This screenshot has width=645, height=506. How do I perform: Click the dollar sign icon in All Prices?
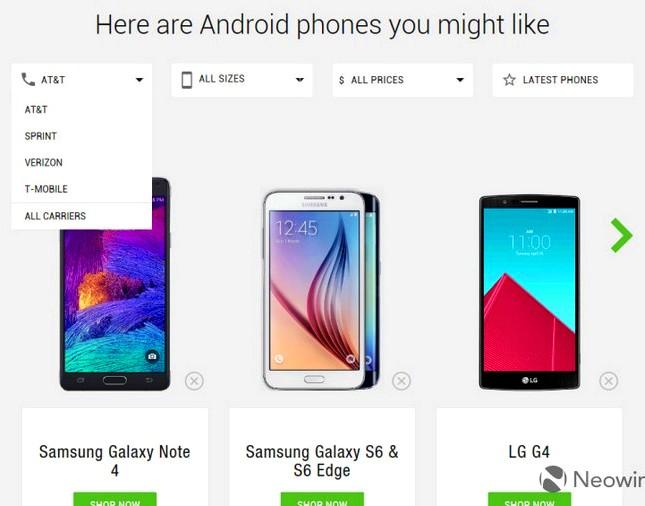[x=341, y=80]
